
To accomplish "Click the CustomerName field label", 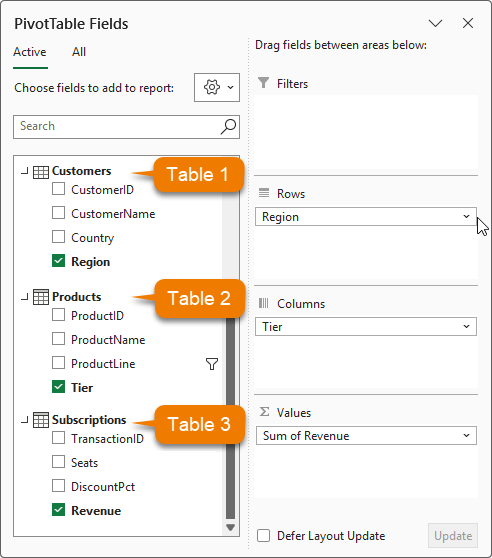I will point(113,214).
